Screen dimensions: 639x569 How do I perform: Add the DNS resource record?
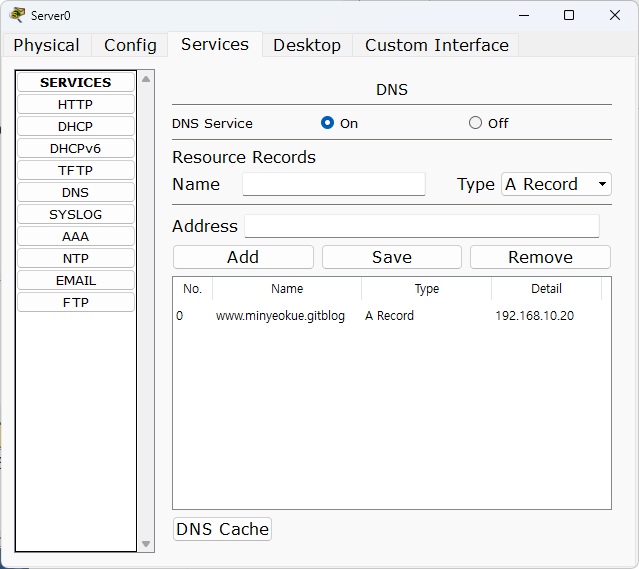243,257
